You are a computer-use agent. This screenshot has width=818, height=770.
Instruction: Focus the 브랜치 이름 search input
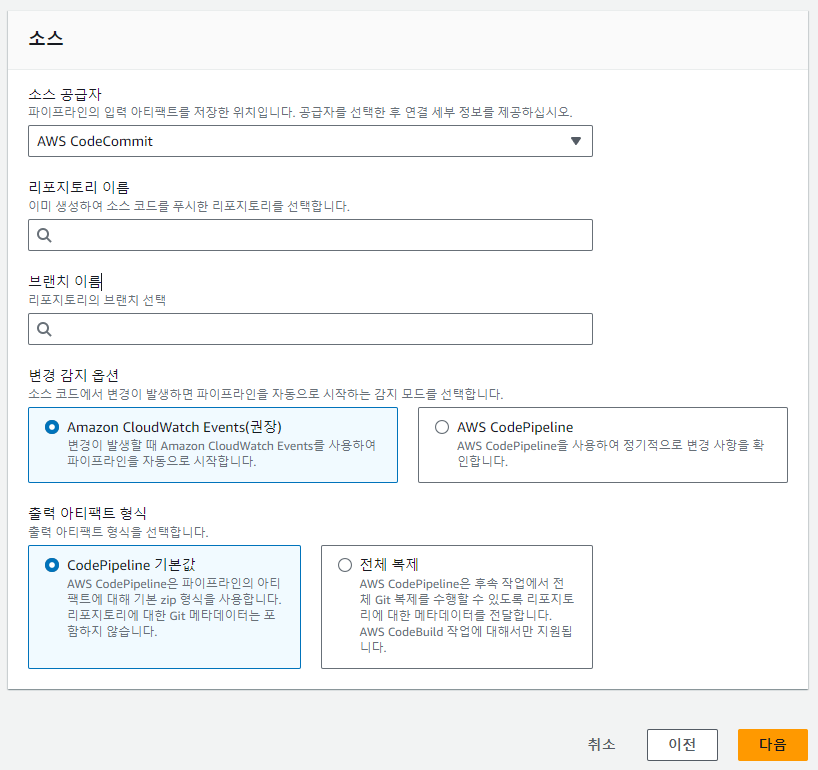point(310,329)
